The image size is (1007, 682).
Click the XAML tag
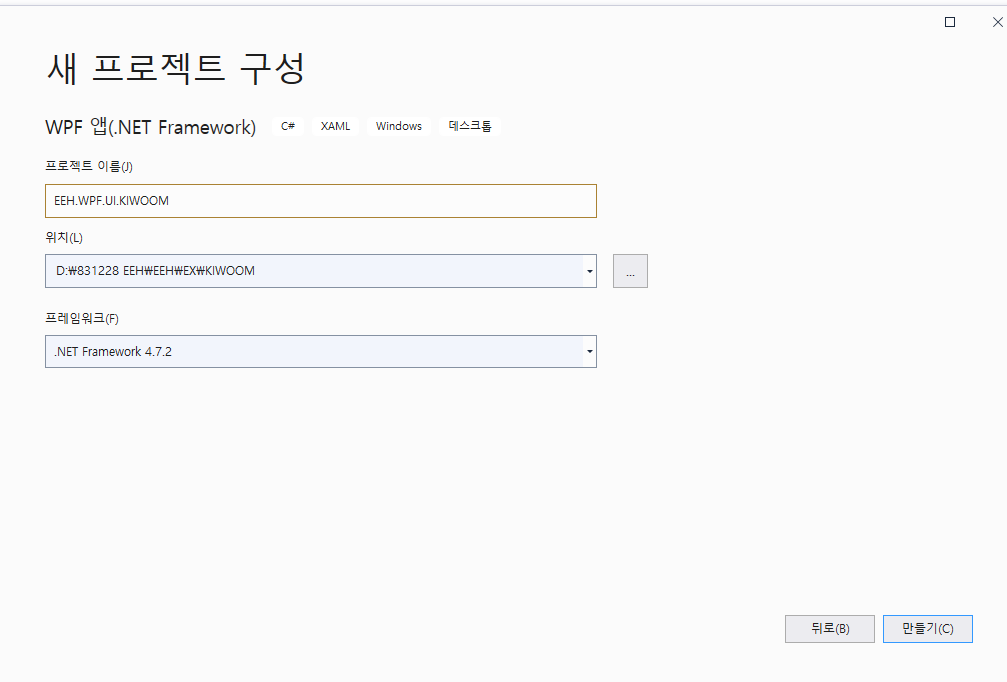[x=335, y=127]
